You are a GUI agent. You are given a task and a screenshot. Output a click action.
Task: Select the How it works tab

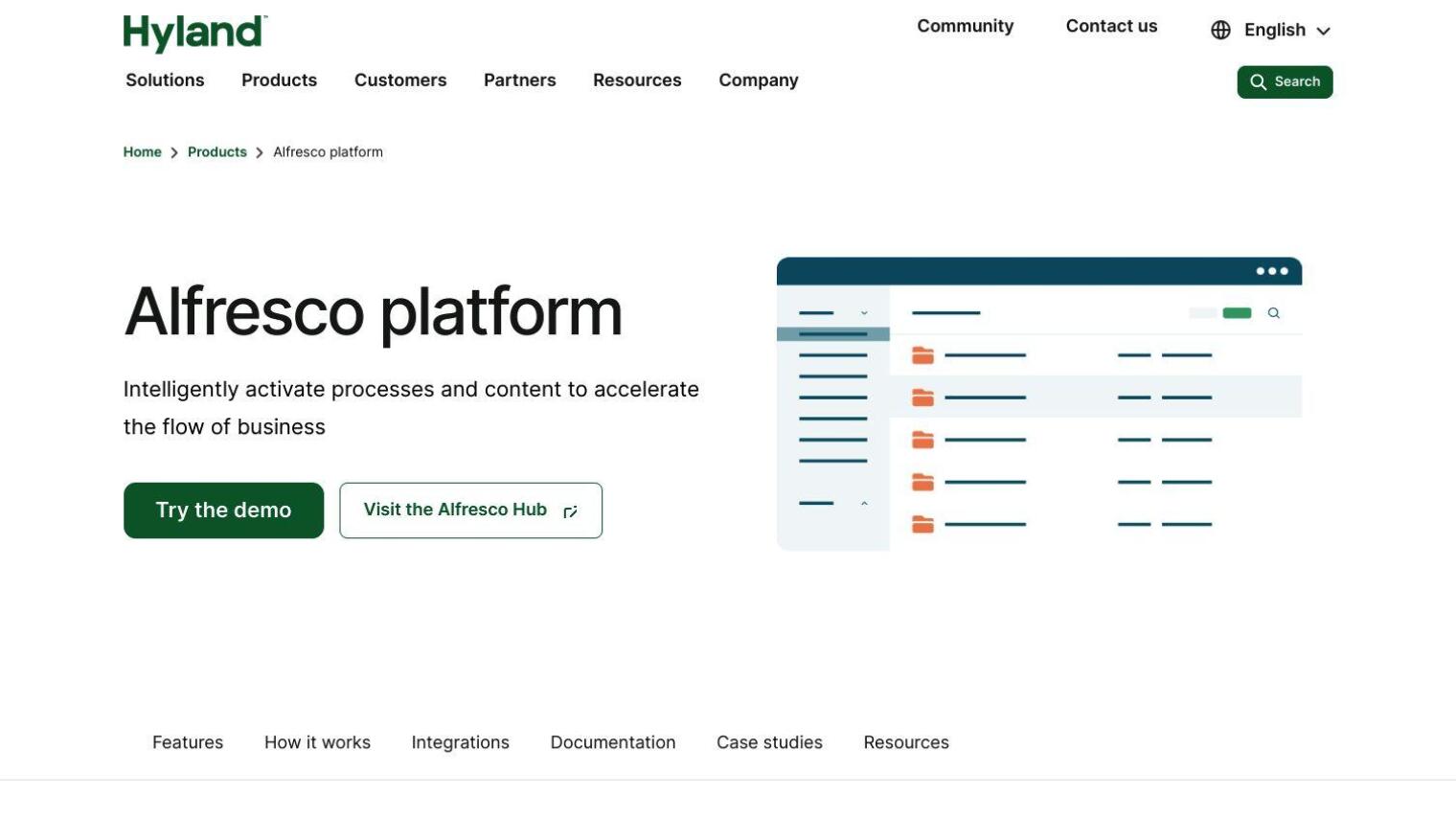coord(317,742)
